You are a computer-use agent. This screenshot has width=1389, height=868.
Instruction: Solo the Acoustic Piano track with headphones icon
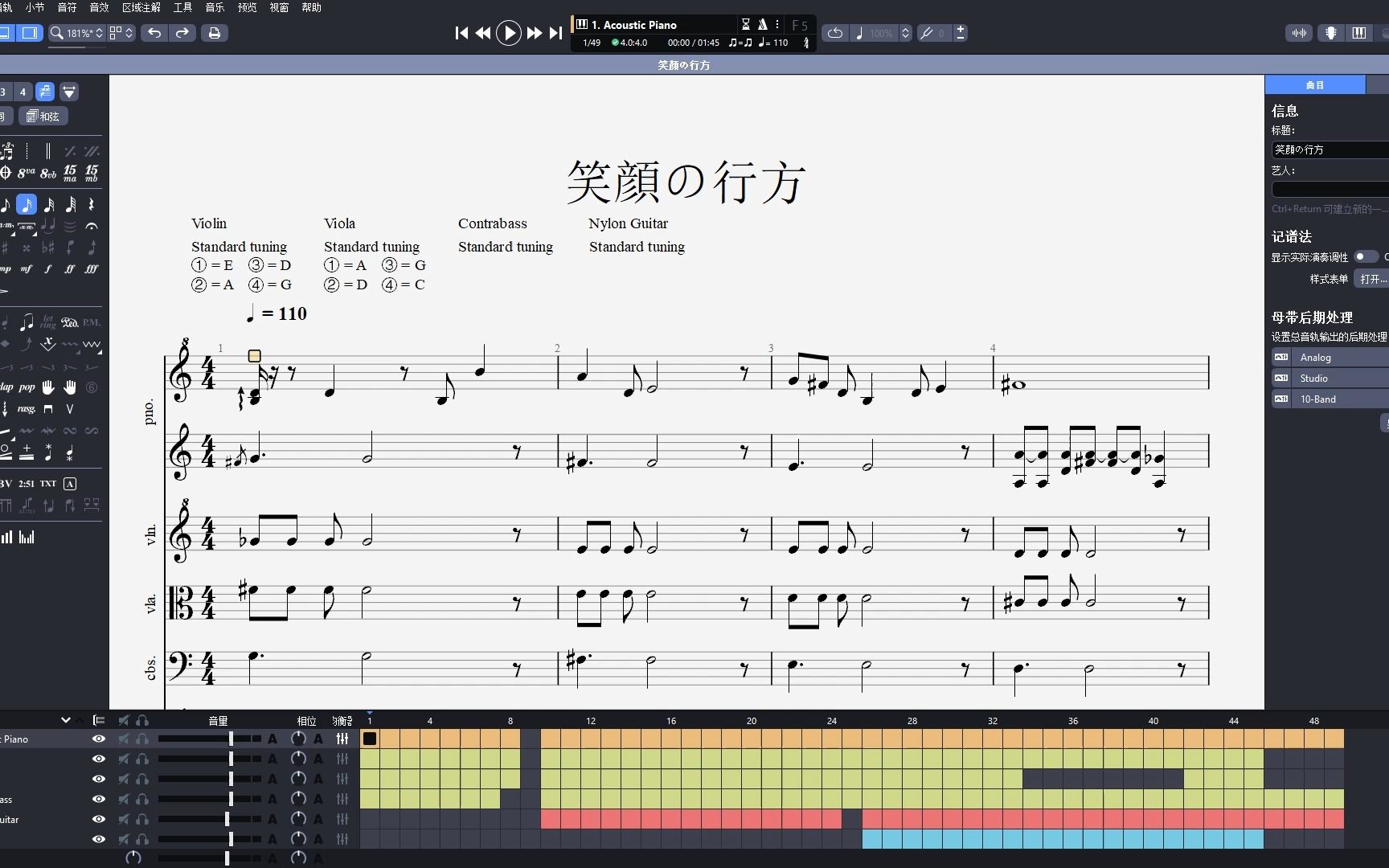(x=142, y=739)
